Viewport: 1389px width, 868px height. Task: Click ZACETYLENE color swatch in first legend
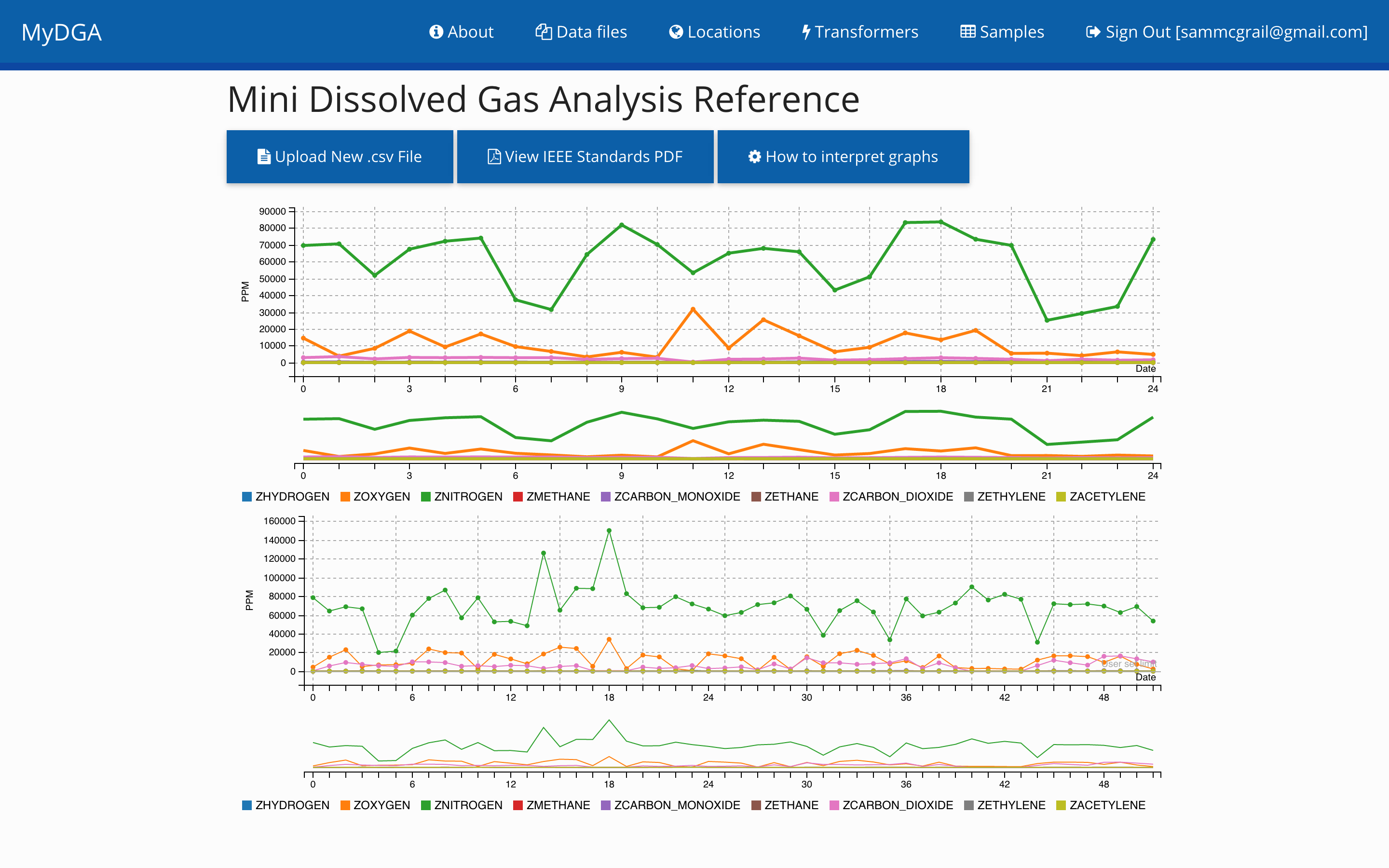[1061, 497]
